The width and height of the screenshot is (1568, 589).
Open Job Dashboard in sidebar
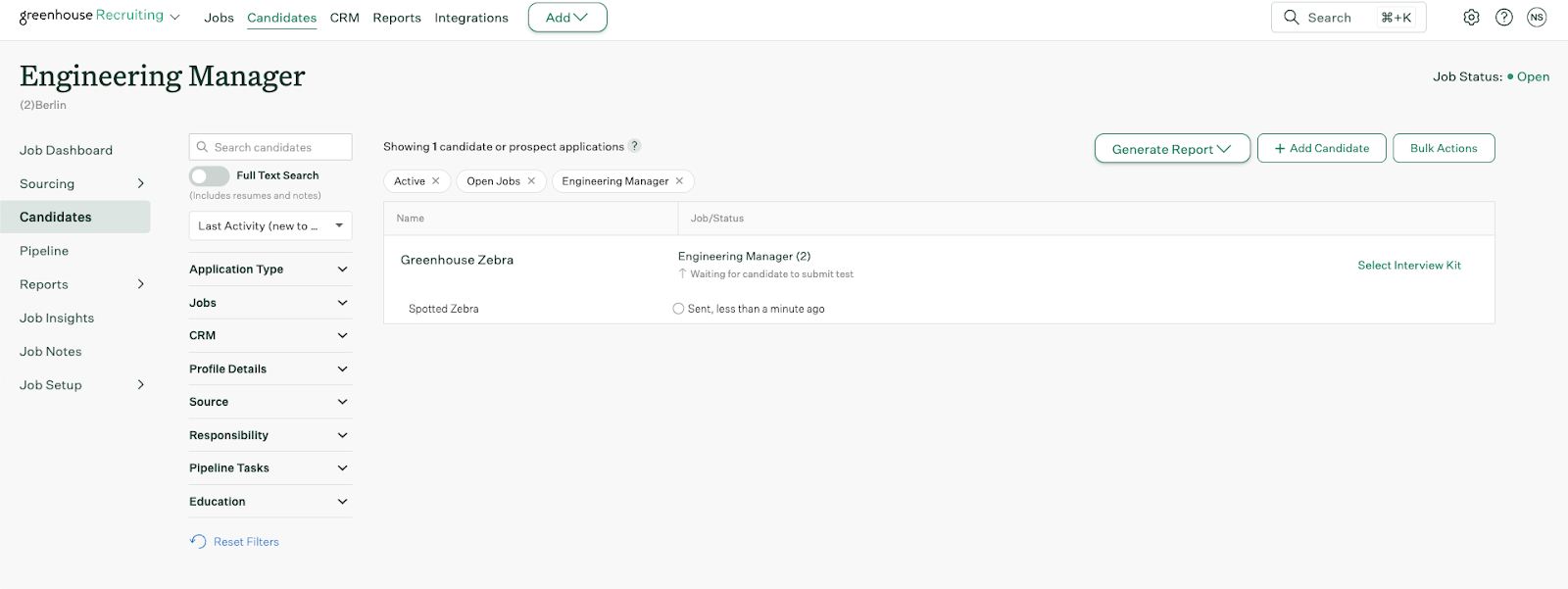pyautogui.click(x=66, y=150)
